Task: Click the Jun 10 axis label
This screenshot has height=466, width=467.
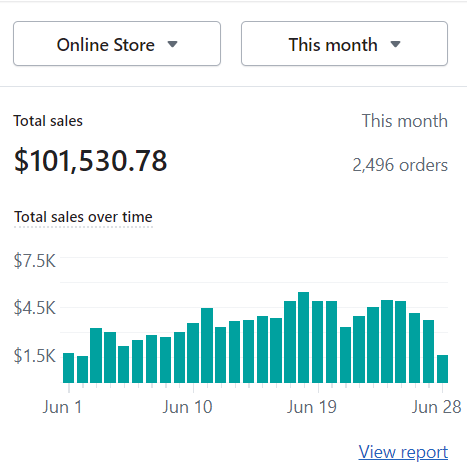Action: point(187,407)
